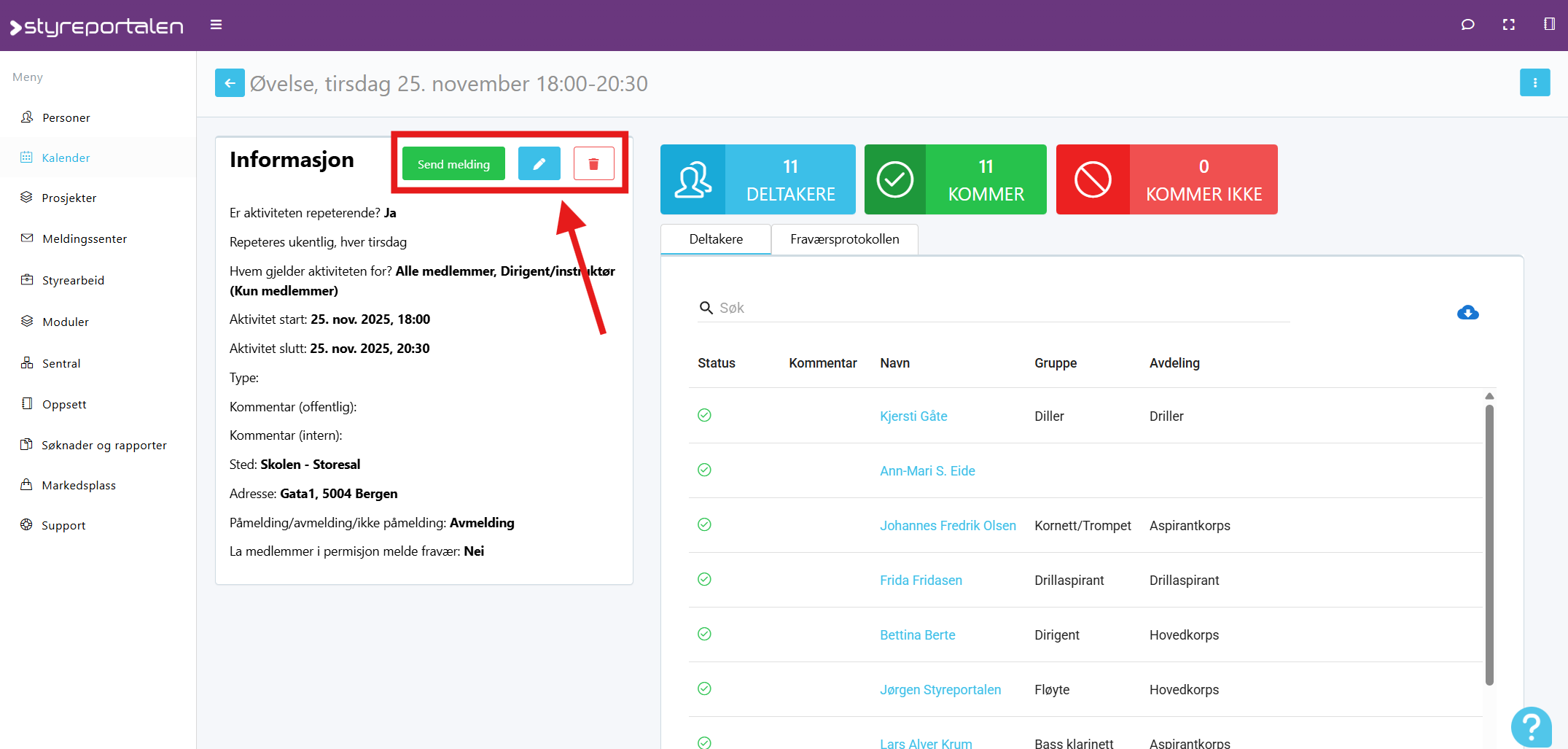
Task: Expand the Styrearbeid sidebar section
Action: click(73, 280)
